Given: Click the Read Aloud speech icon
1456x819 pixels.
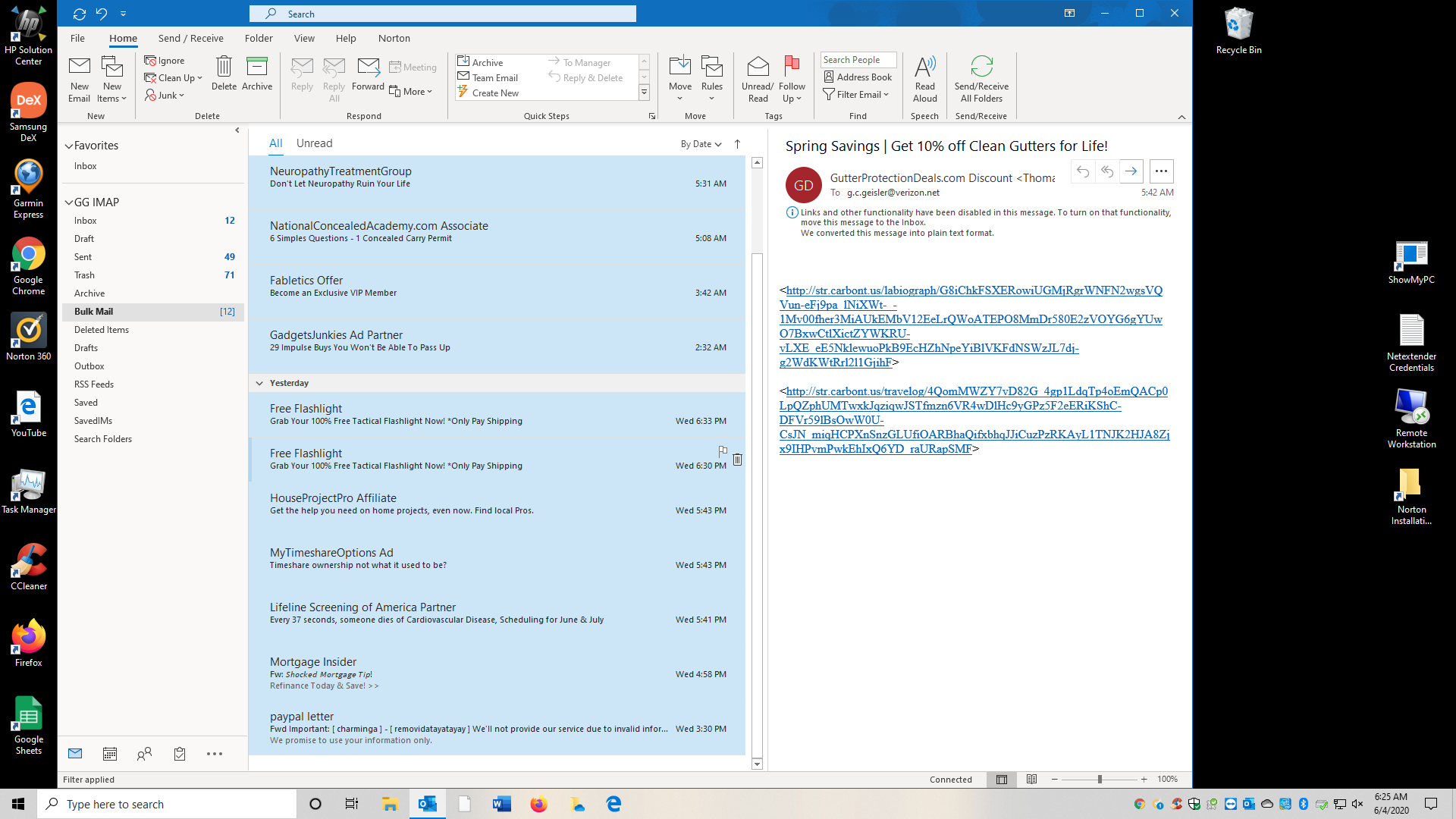Looking at the screenshot, I should [x=924, y=68].
